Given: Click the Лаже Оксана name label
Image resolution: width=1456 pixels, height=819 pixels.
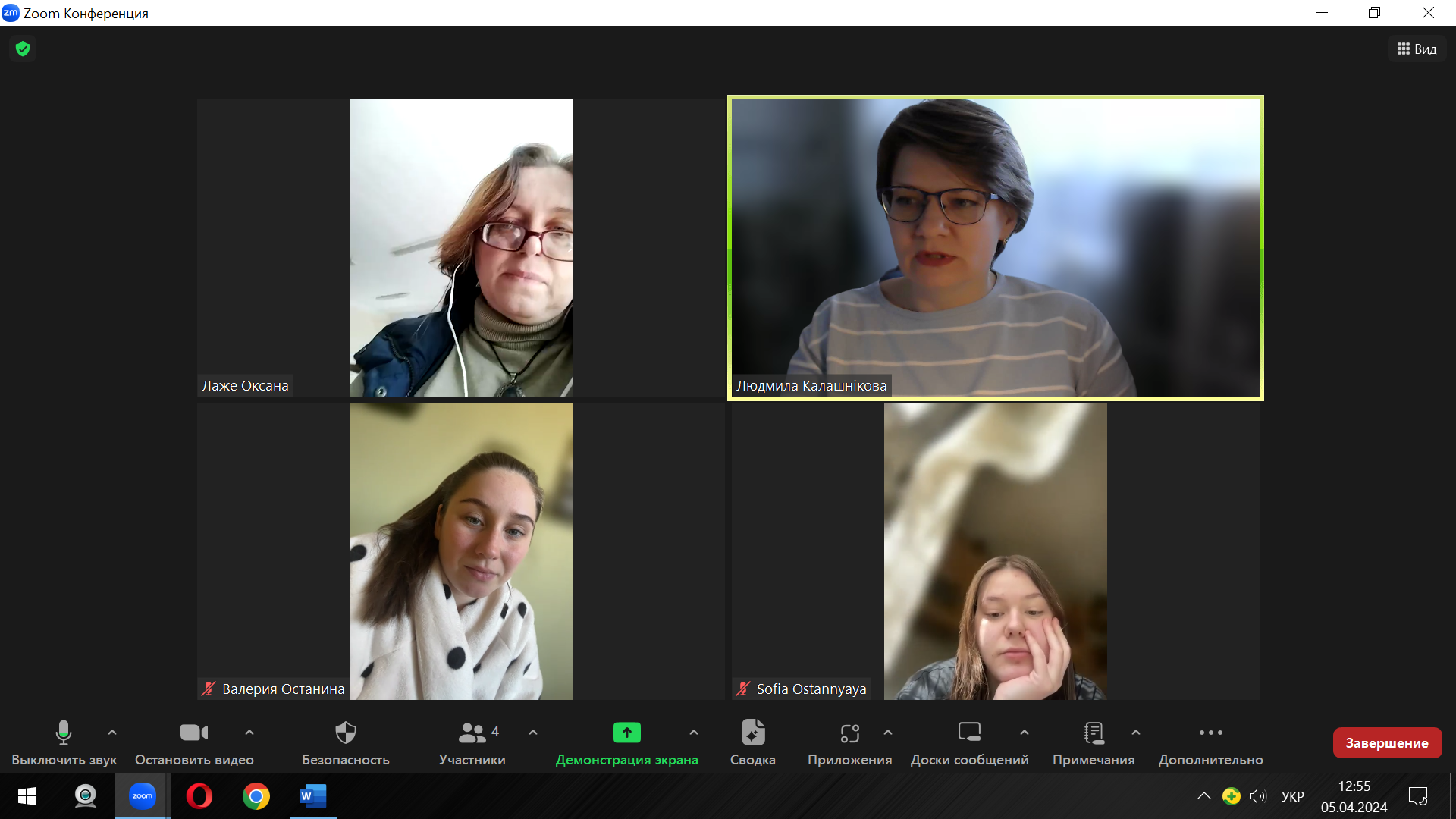Looking at the screenshot, I should pos(245,385).
